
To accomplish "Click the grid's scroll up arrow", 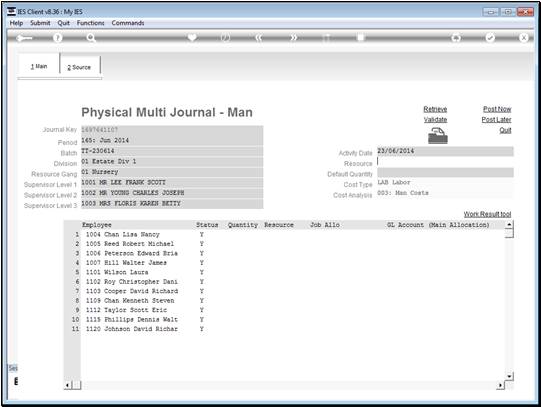I will (509, 225).
